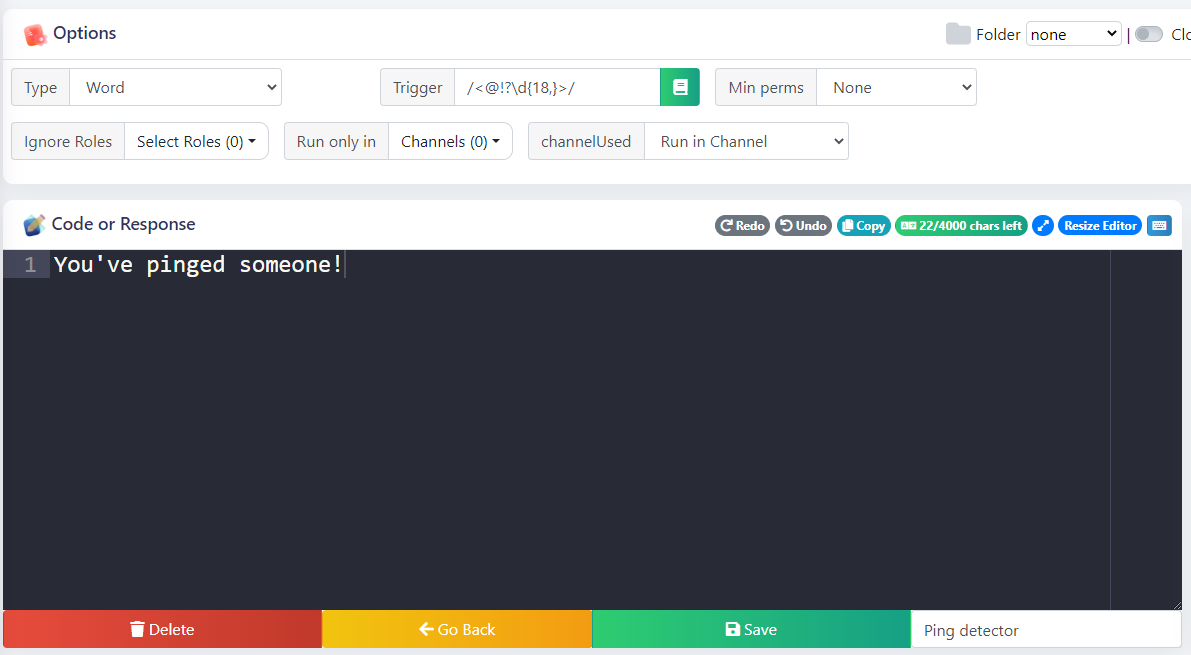This screenshot has width=1191, height=655.
Task: Click the keyboard shortcuts icon
Action: (x=1159, y=226)
